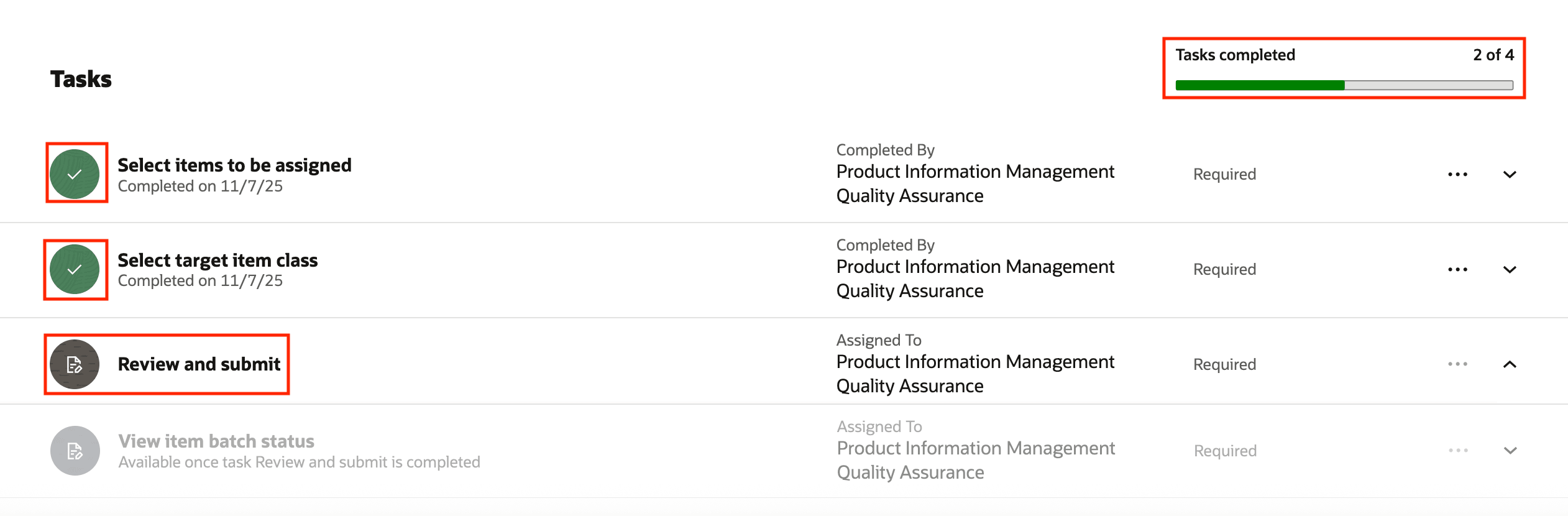Open the three-dot menu for View item batch status
The height and width of the screenshot is (516, 1568).
coord(1457,451)
